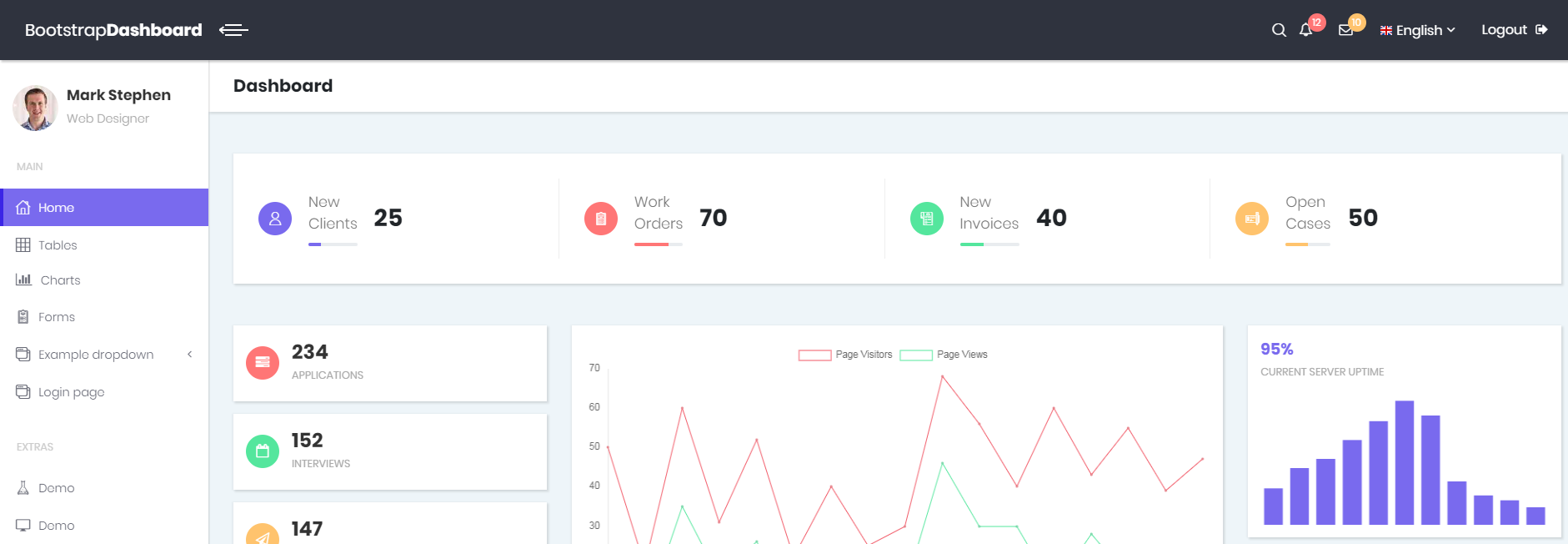
Task: Open Forms in the sidebar
Action: [x=104, y=317]
